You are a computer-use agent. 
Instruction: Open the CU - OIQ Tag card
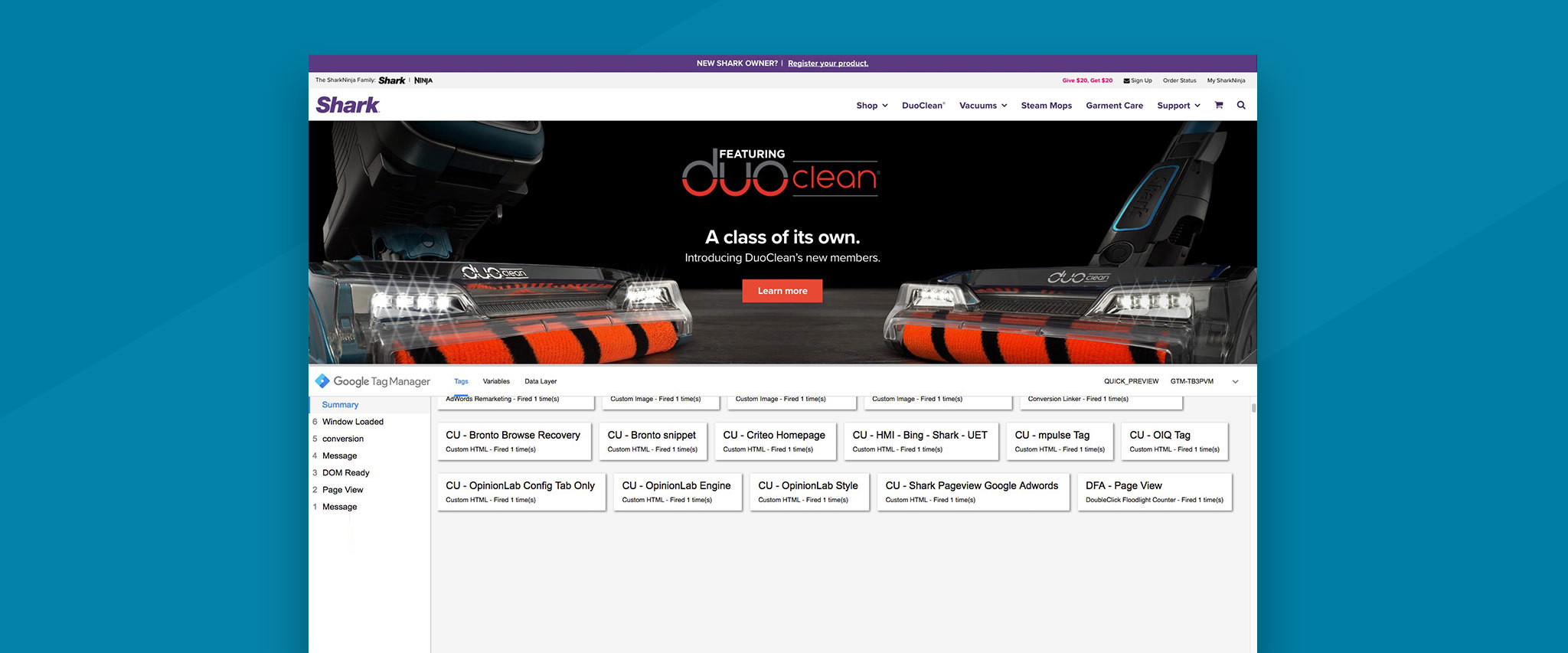coord(1174,442)
